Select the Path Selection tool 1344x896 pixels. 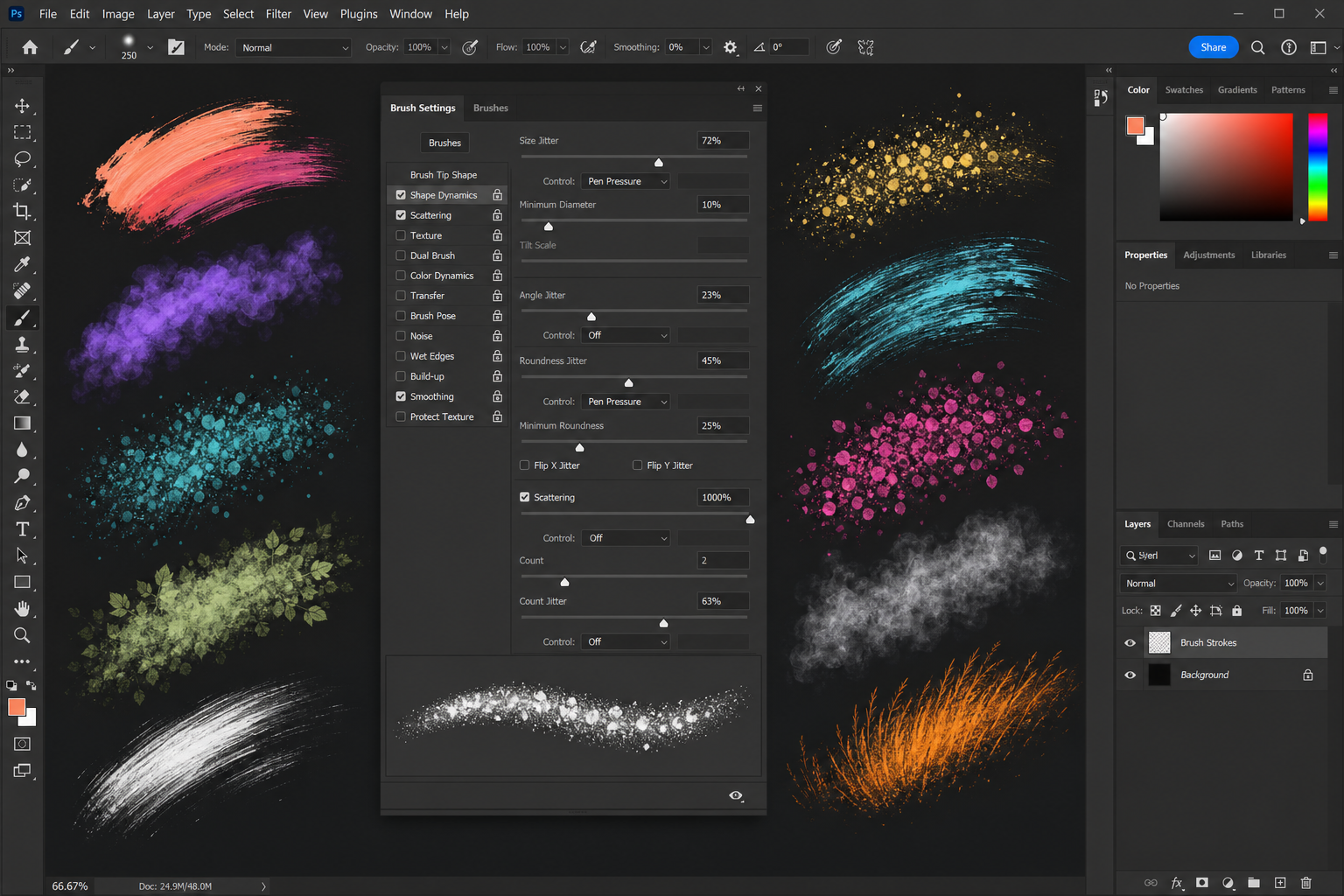(x=22, y=556)
